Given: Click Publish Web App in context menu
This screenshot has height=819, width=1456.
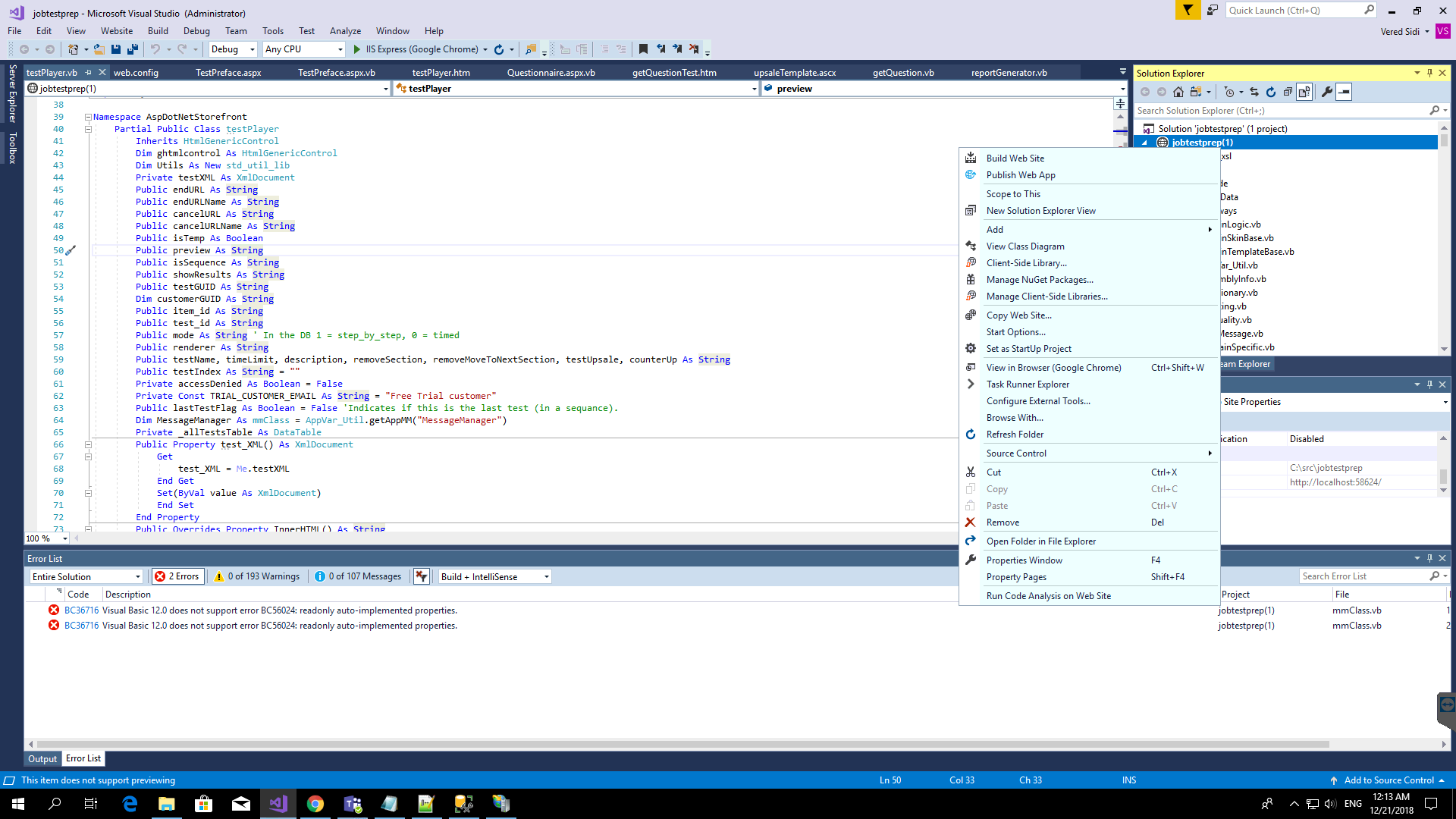Looking at the screenshot, I should (1021, 174).
